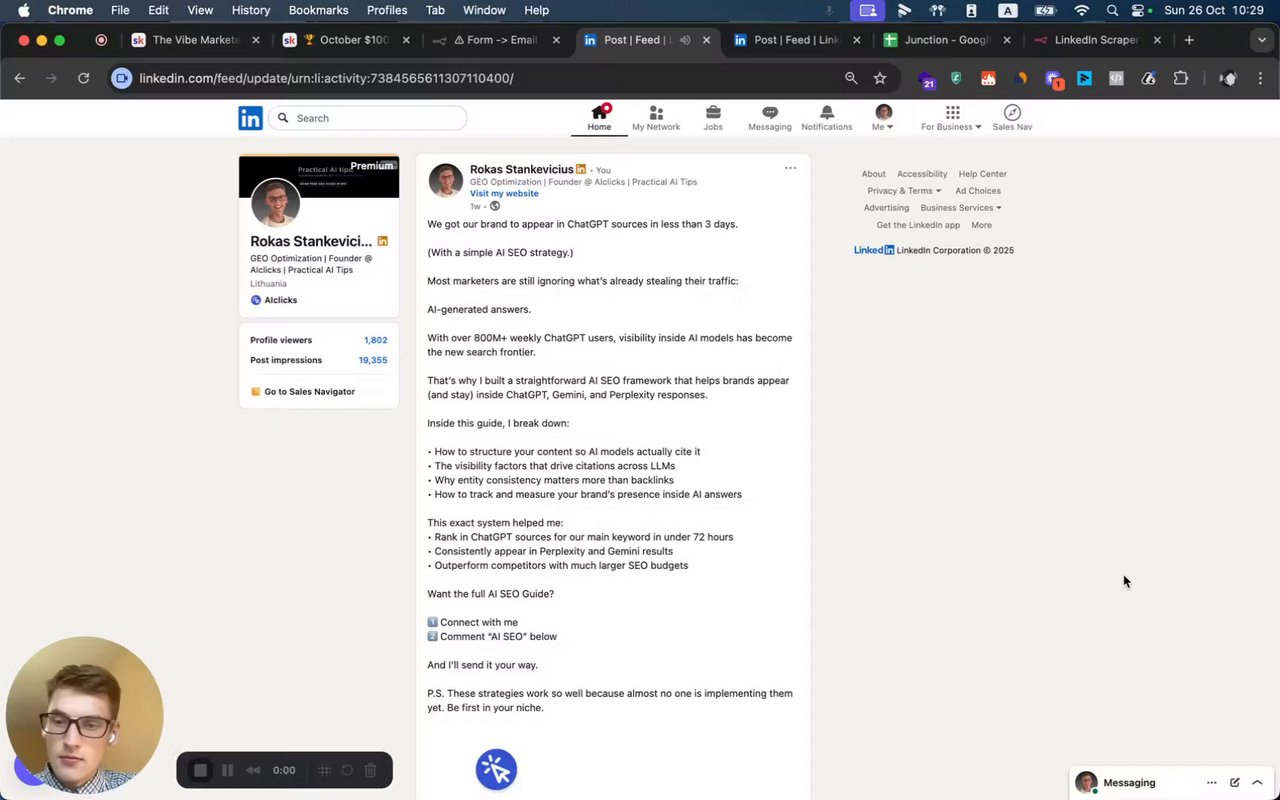Viewport: 1280px width, 800px height.
Task: Open the post author's avatar
Action: tap(446, 181)
